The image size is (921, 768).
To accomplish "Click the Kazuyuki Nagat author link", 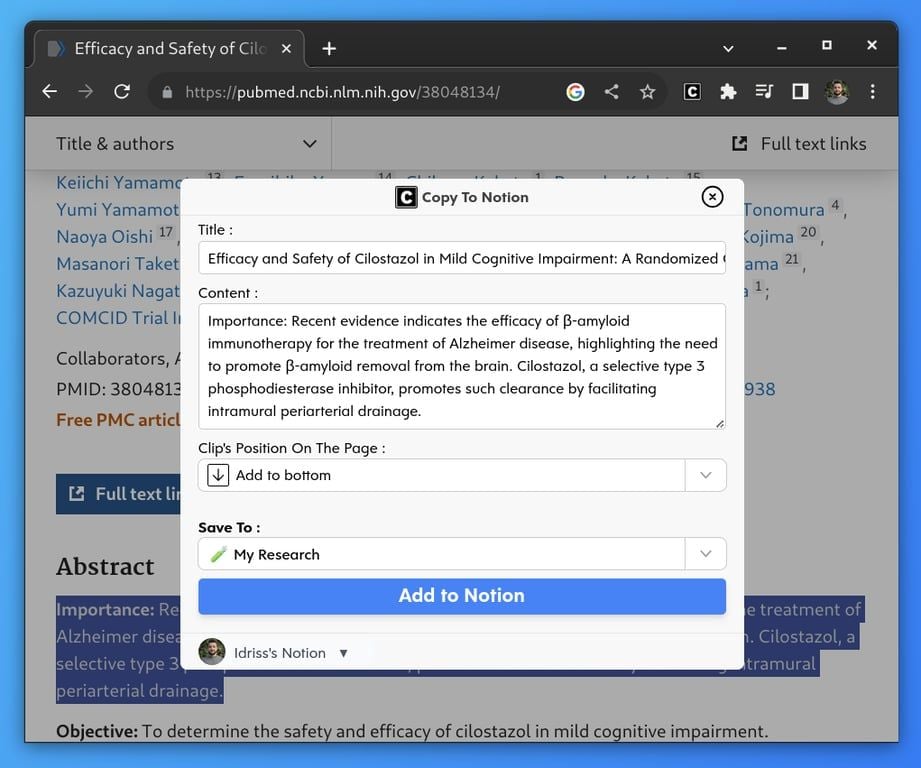I will click(x=118, y=291).
